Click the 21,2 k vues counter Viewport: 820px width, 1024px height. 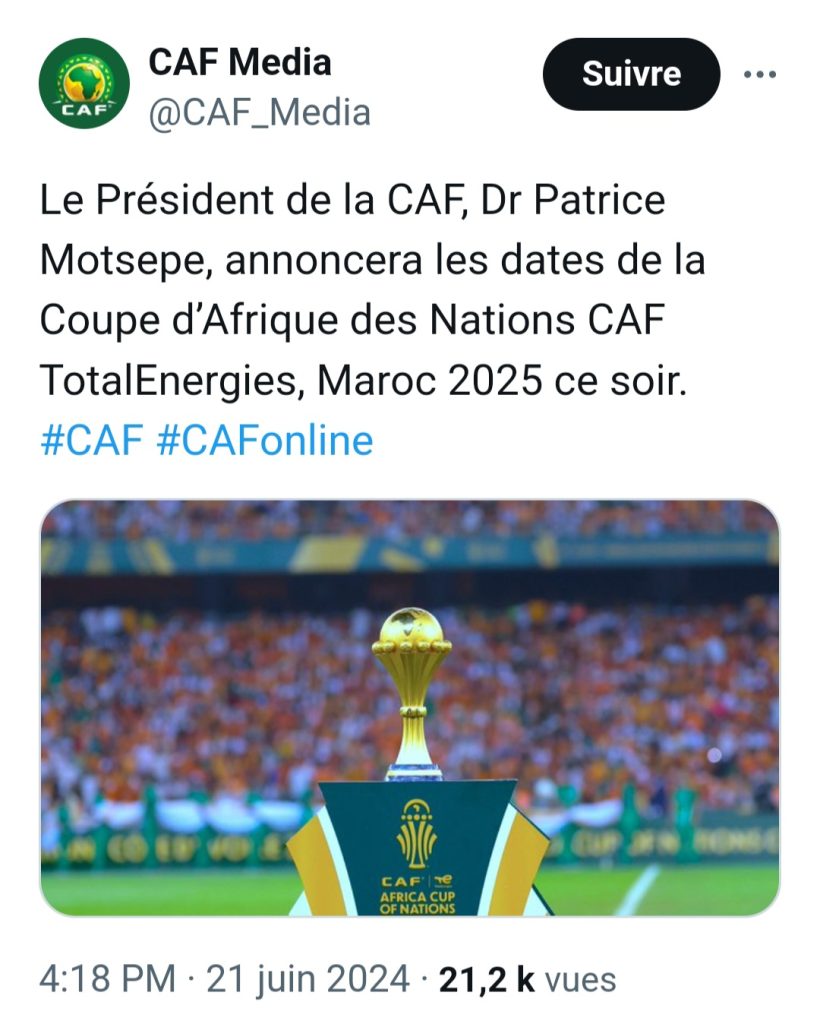coord(528,979)
